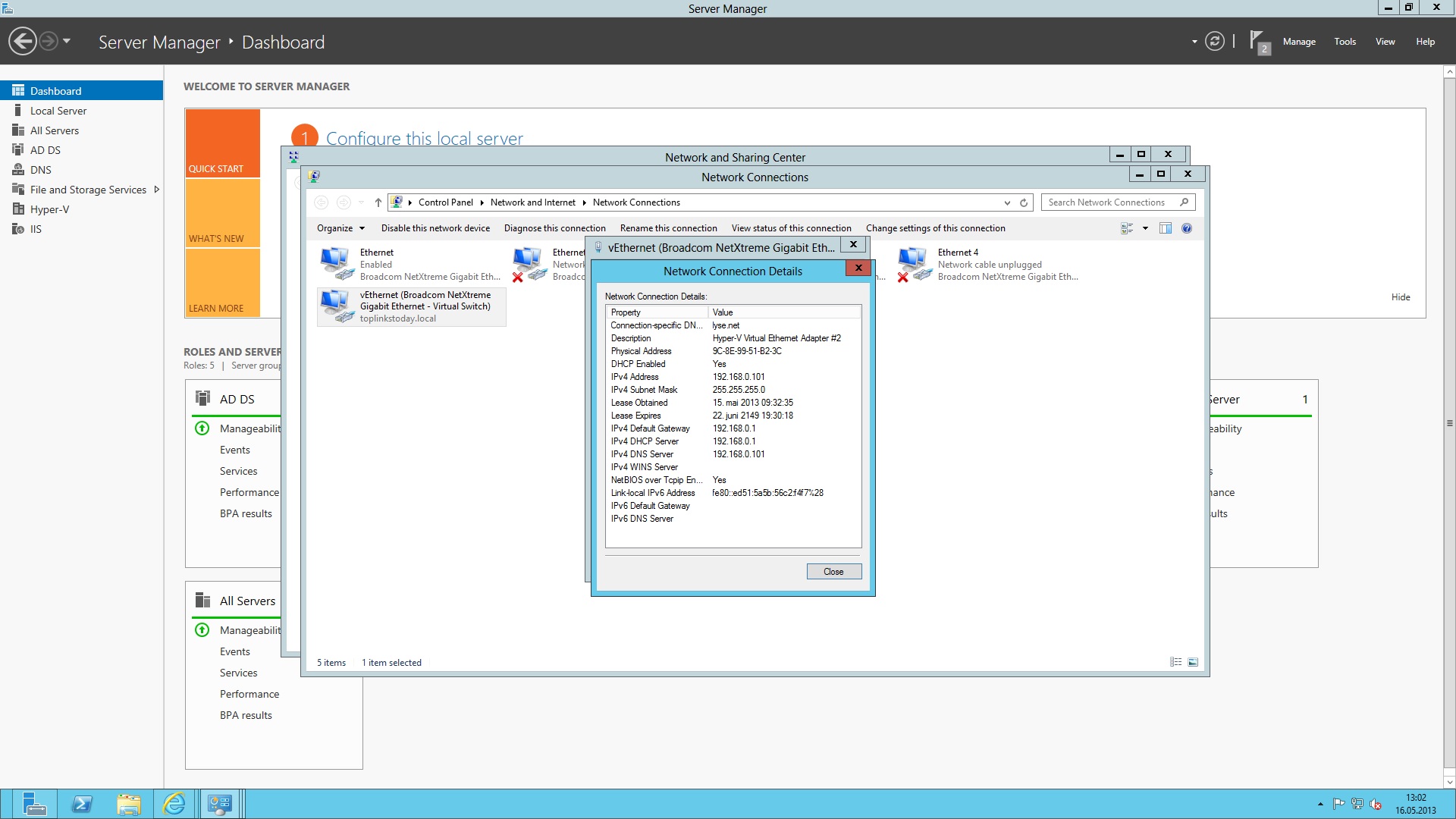Click the refresh icon in the address bar

[1024, 202]
